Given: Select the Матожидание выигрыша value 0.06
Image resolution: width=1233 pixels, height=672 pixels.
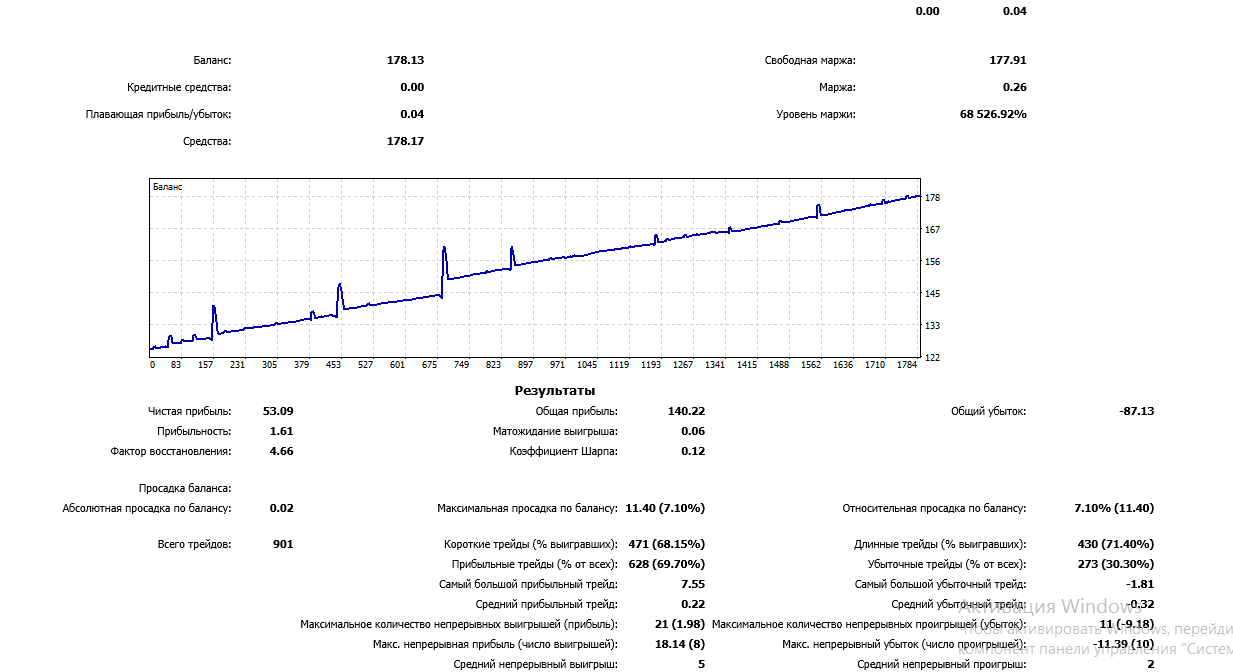Looking at the screenshot, I should (693, 431).
